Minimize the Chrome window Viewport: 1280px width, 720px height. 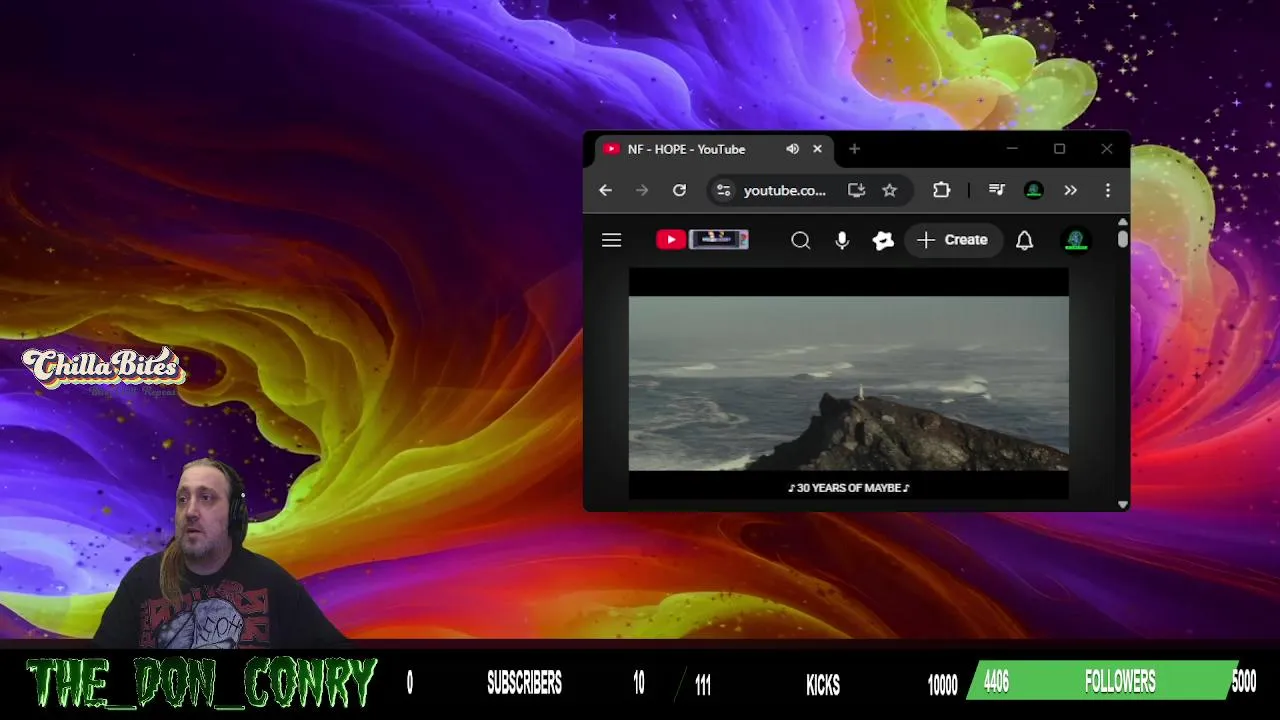tap(1012, 149)
